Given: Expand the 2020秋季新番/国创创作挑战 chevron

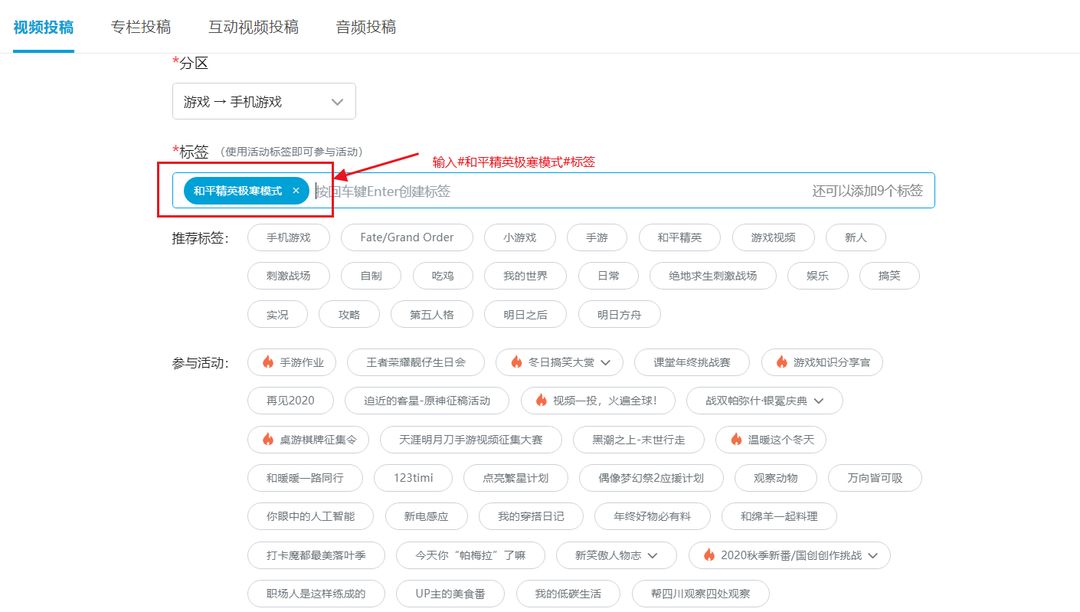Looking at the screenshot, I should pos(873,555).
